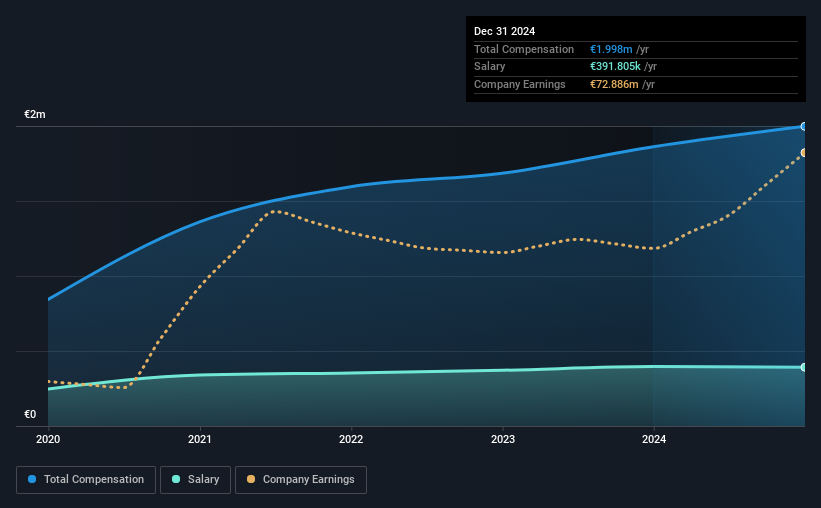The image size is (821, 508).
Task: Toggle the Company Earnings legend button
Action: [301, 480]
